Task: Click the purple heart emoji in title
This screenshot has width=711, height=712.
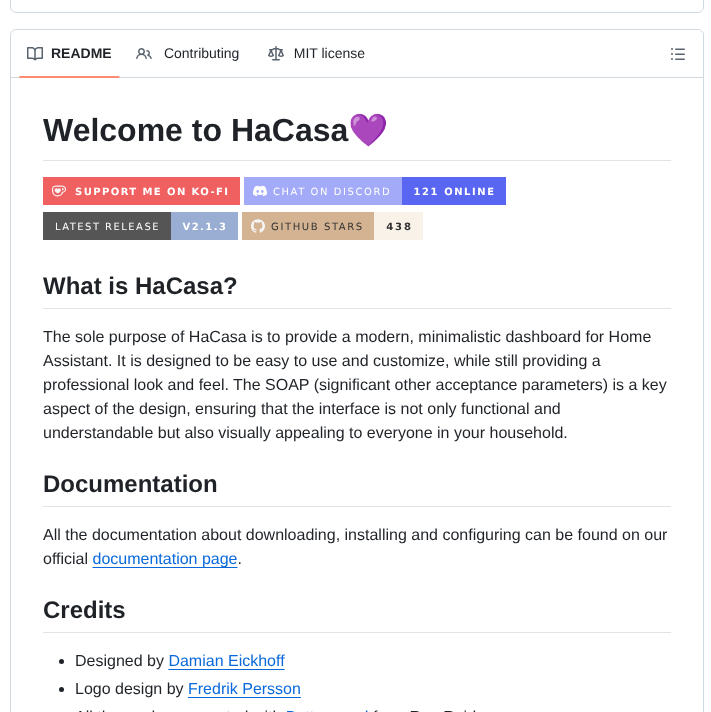Action: pyautogui.click(x=368, y=130)
